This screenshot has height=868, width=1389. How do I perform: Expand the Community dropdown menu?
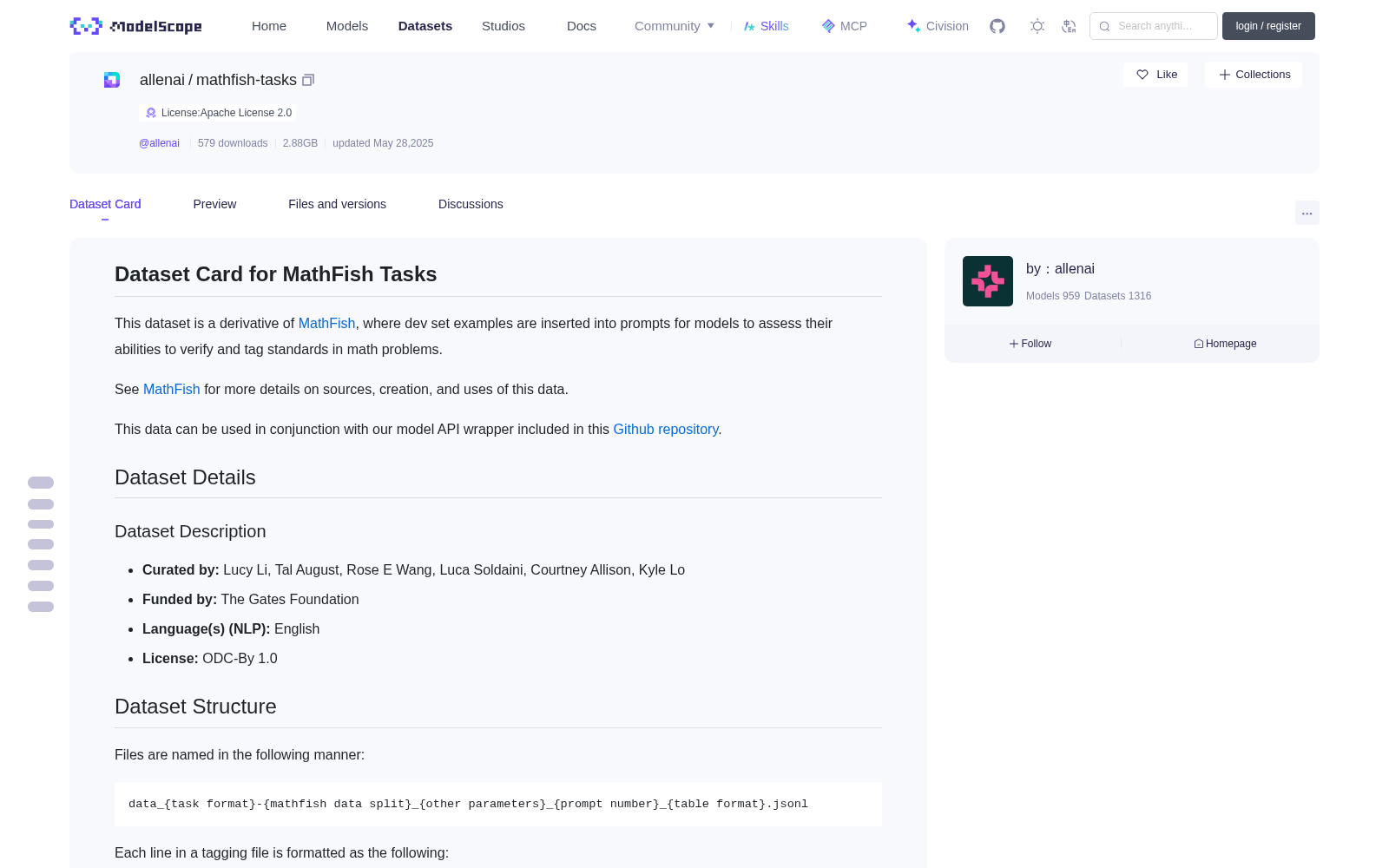tap(675, 26)
